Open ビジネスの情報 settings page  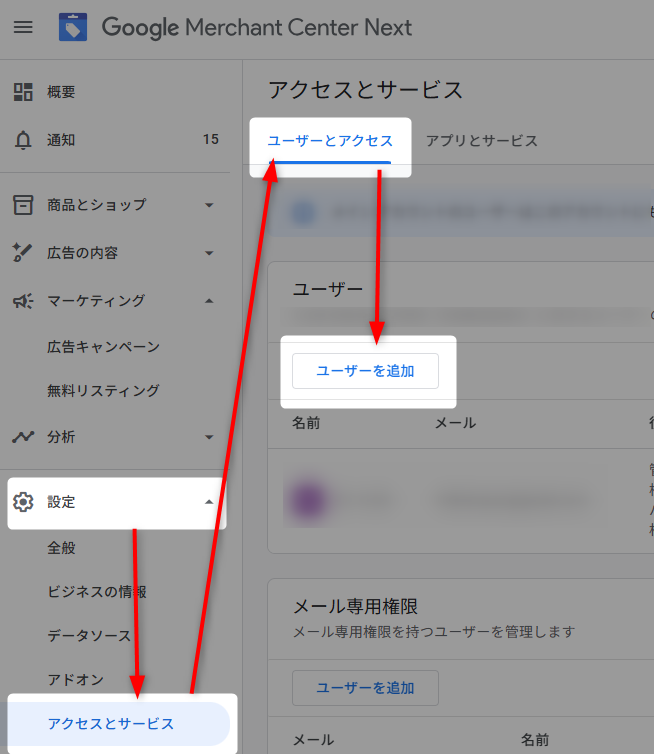click(97, 591)
